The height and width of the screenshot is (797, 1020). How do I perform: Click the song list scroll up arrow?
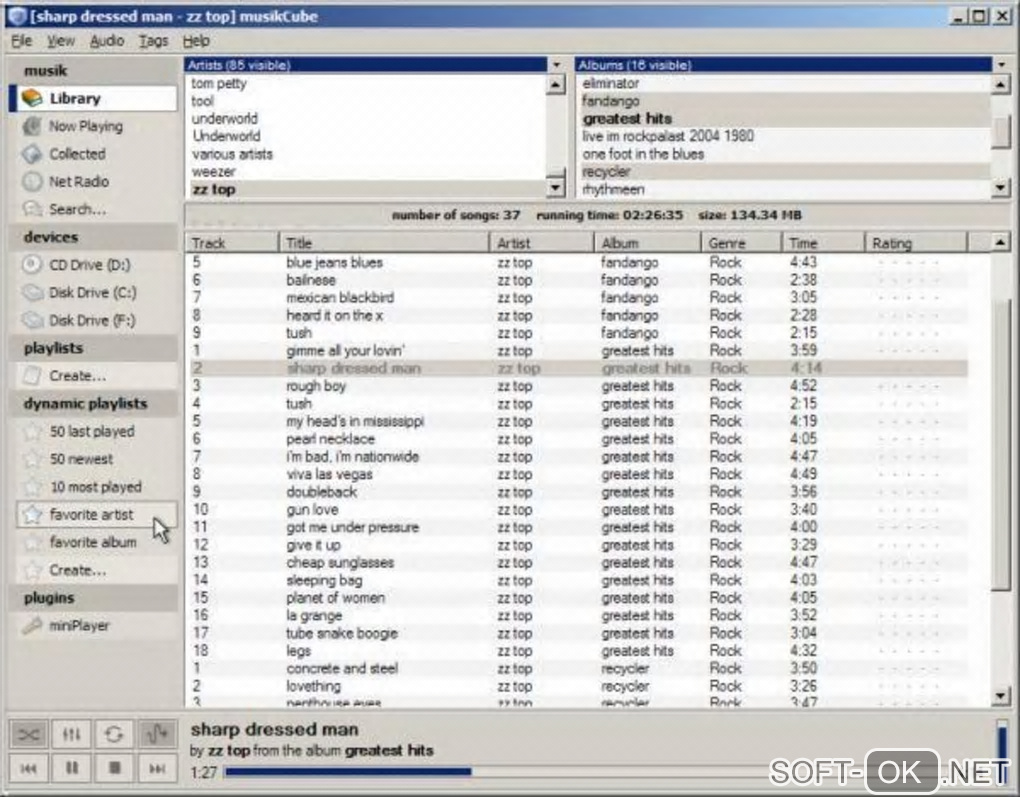[x=1000, y=243]
